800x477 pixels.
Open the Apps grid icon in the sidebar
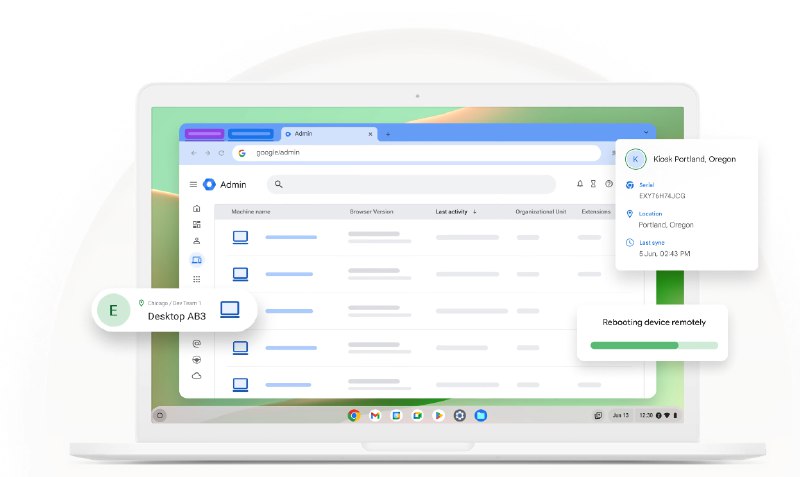pyautogui.click(x=196, y=279)
